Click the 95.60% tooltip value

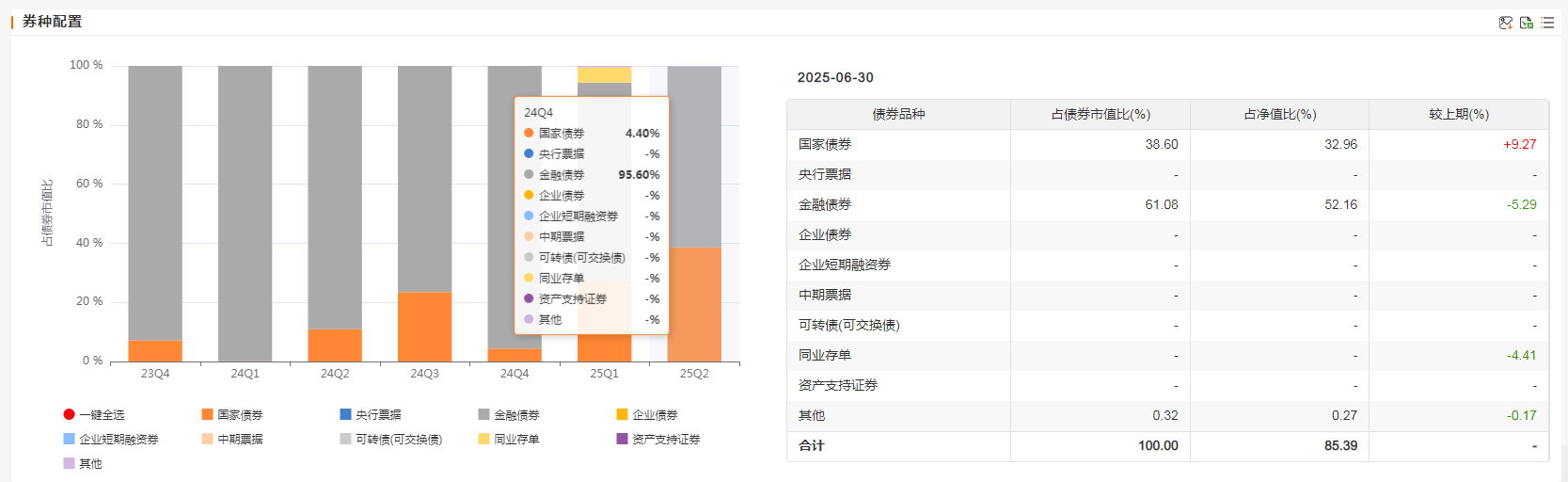[x=639, y=175]
